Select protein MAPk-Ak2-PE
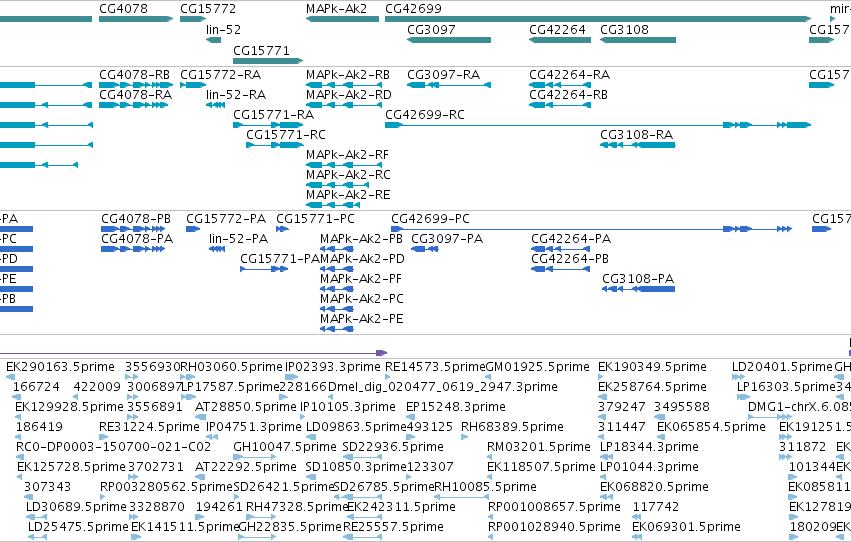 tap(361, 320)
